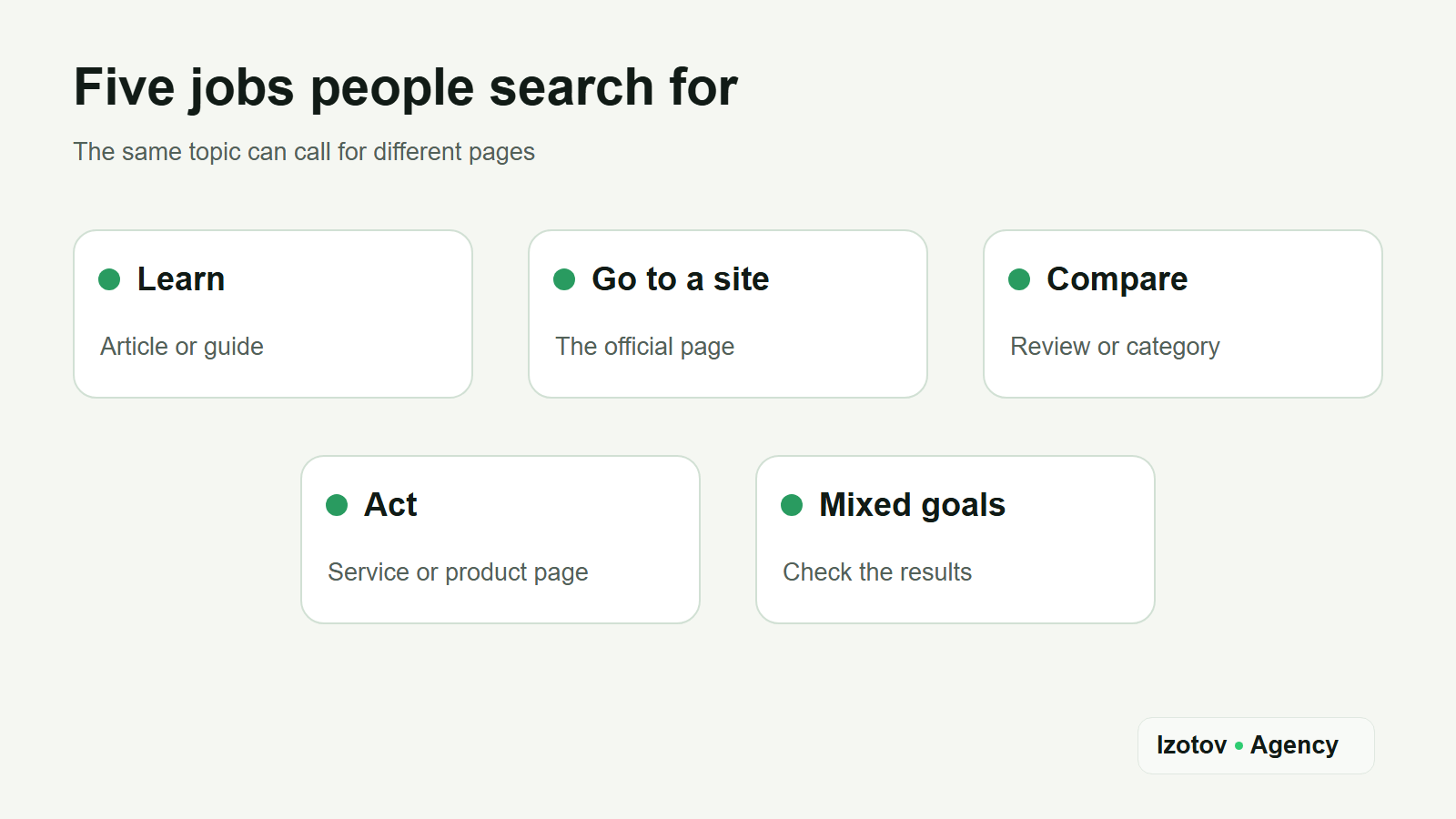Click subtitle 'The same topic can call for different pages'

click(x=304, y=152)
